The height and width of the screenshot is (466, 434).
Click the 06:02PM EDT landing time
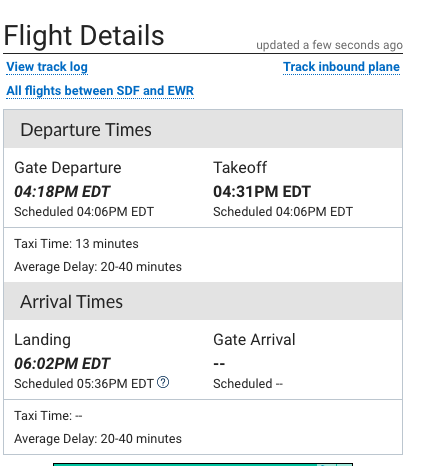[x=62, y=364]
